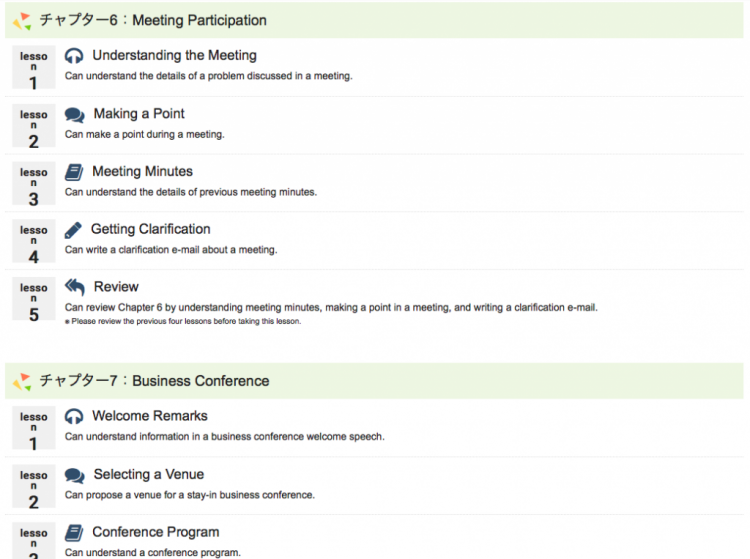Open the Getting Clarification lesson
The height and width of the screenshot is (559, 750).
(x=151, y=229)
